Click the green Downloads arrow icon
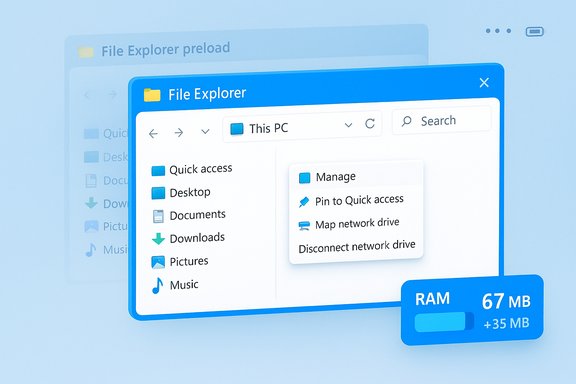The height and width of the screenshot is (384, 576). (x=158, y=239)
